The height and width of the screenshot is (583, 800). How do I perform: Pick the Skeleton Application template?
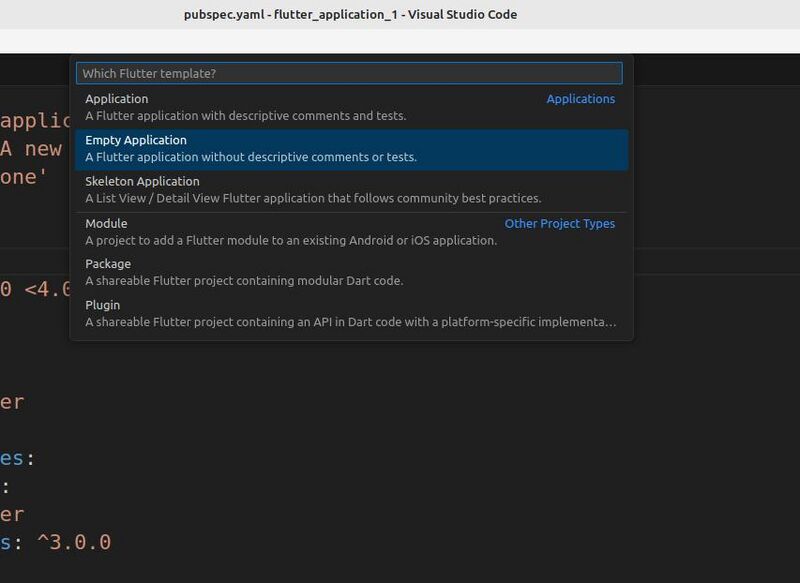352,190
